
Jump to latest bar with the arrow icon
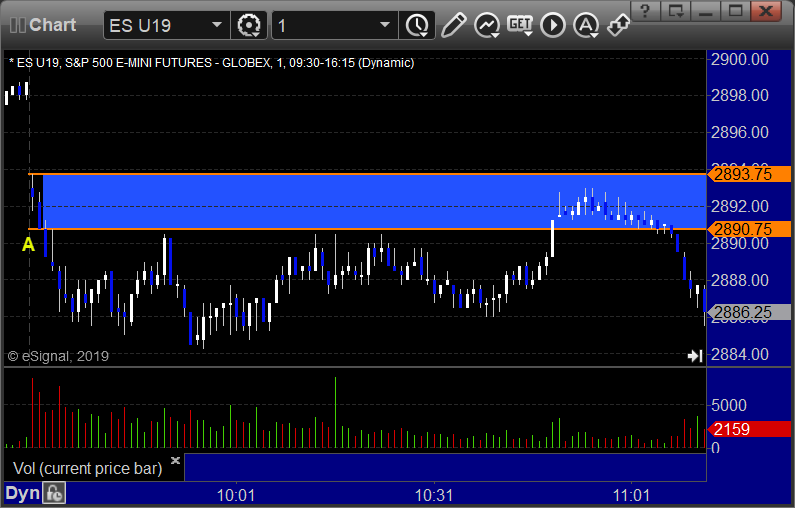coord(695,356)
